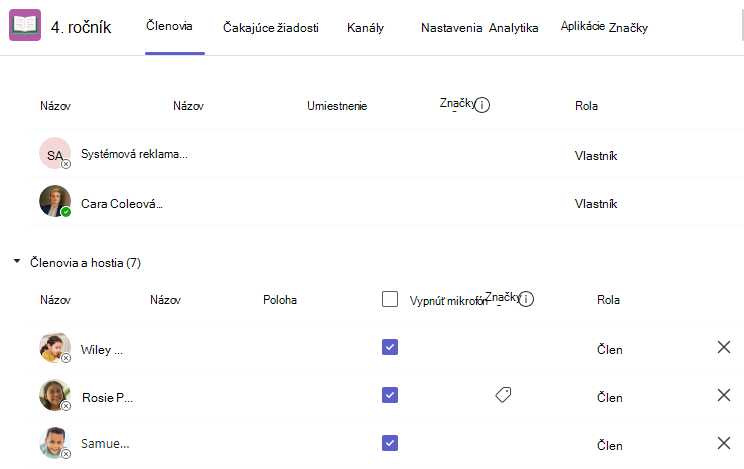Click Cara Coleová name text
Viewport: 744px width, 469px height.
coord(121,204)
